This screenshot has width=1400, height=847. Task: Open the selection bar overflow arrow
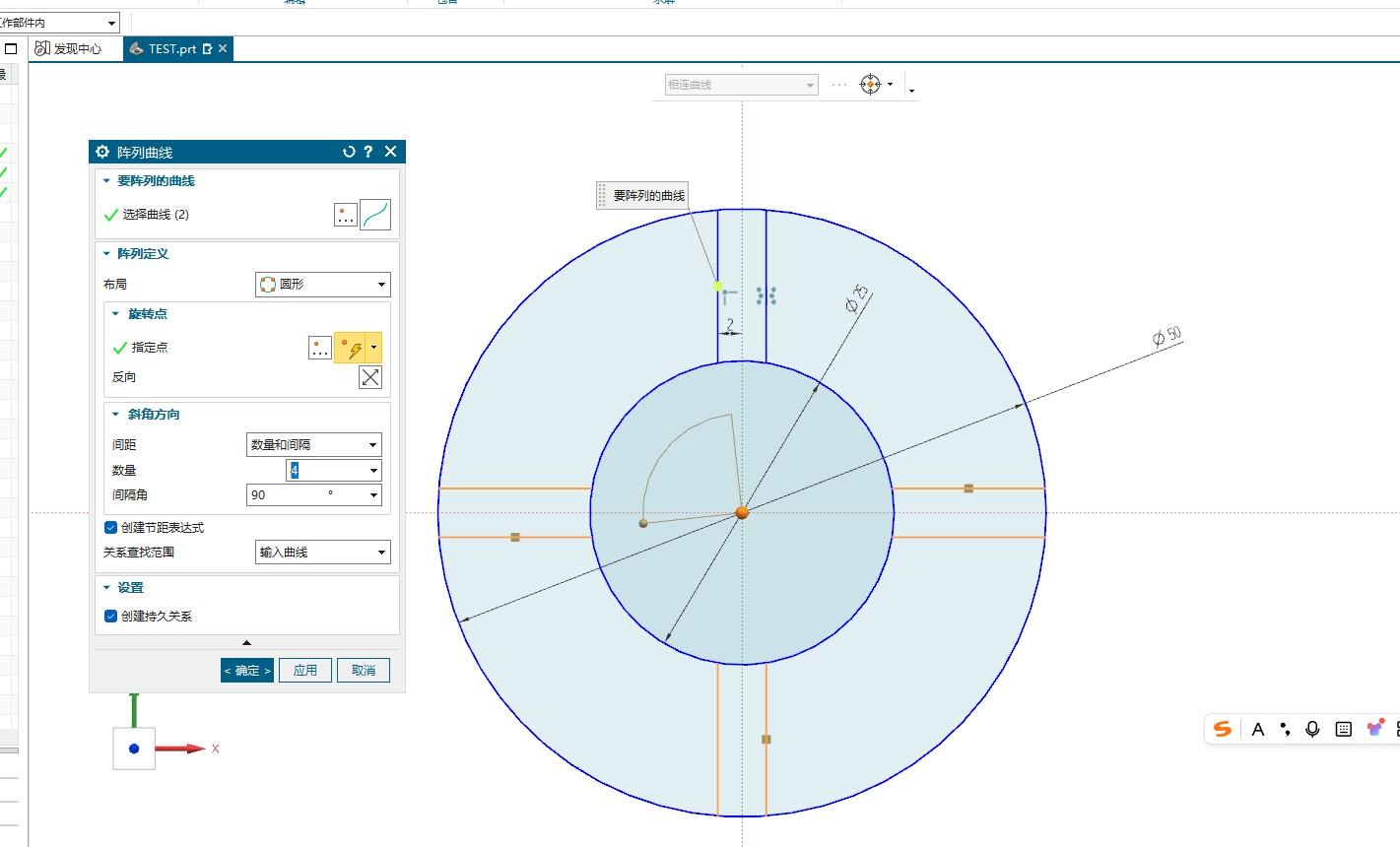[911, 91]
